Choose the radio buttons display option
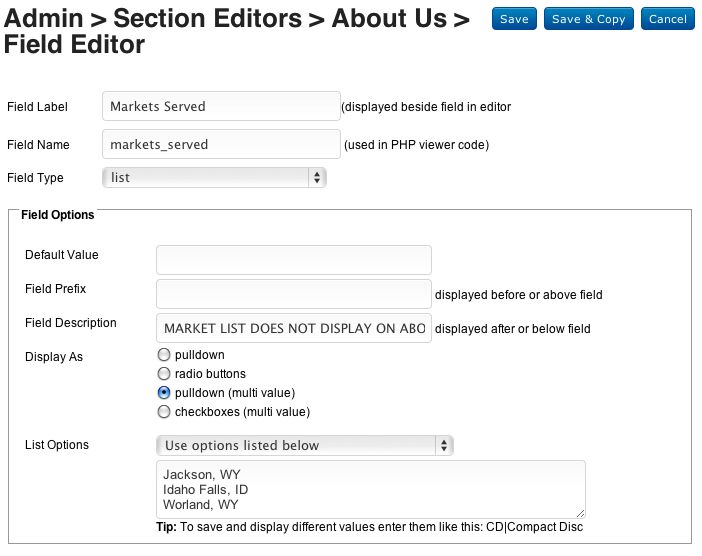Image resolution: width=702 pixels, height=556 pixels. tap(164, 374)
